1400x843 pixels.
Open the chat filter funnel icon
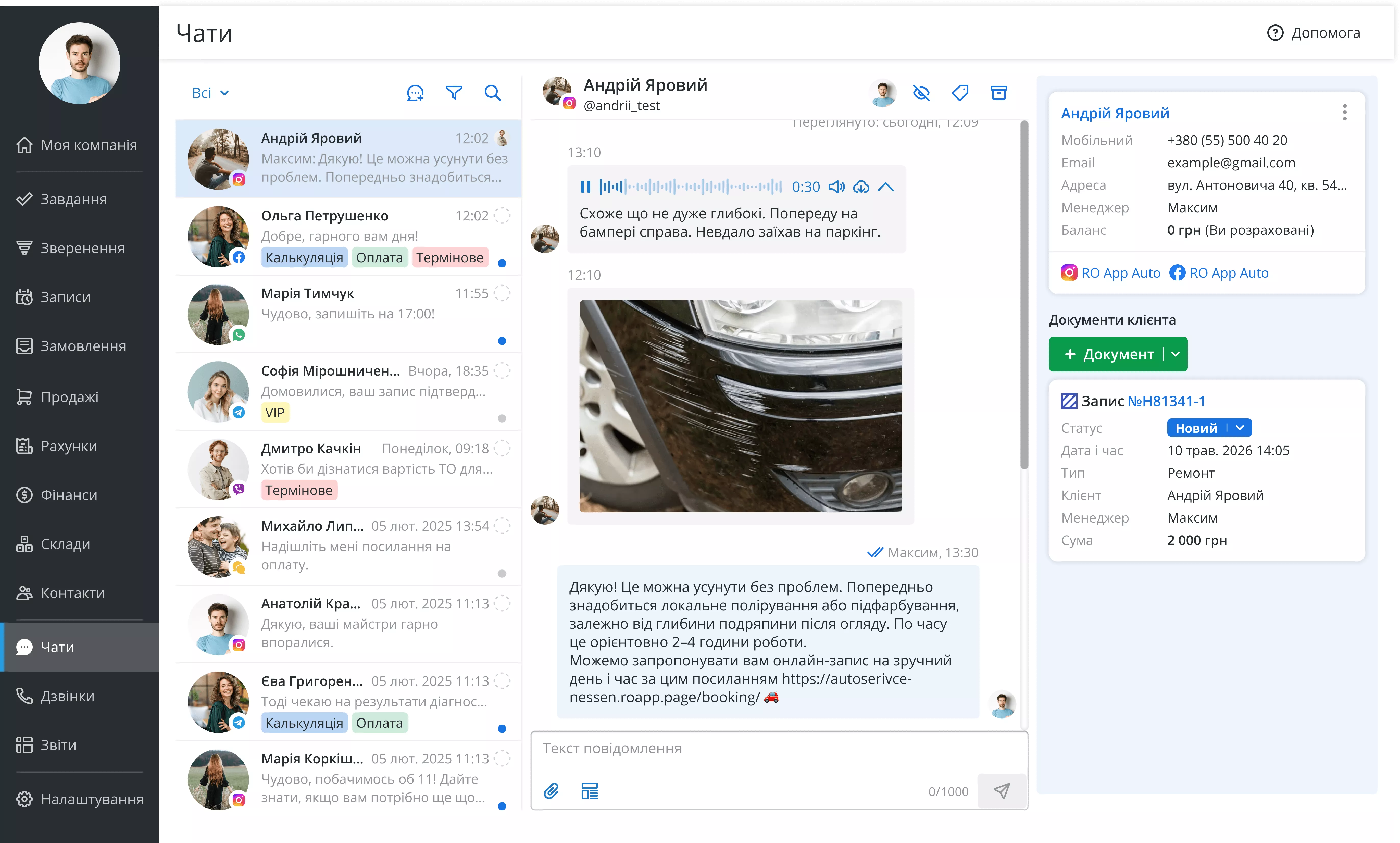coord(454,93)
